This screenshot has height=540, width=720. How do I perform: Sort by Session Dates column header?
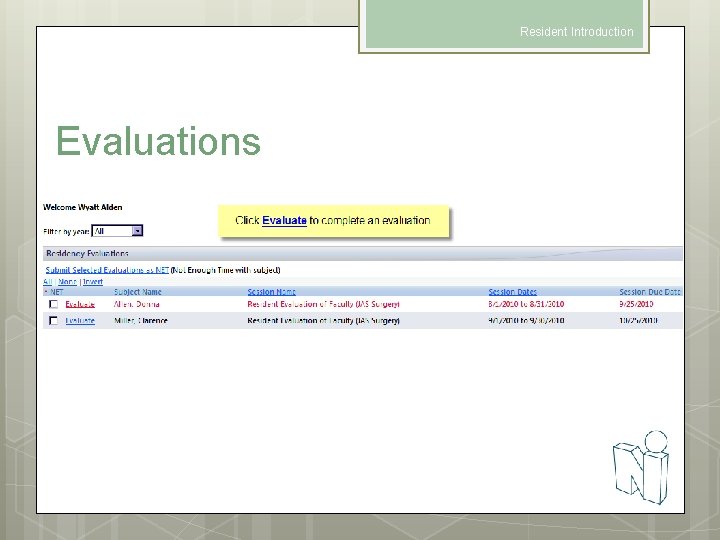coord(512,292)
